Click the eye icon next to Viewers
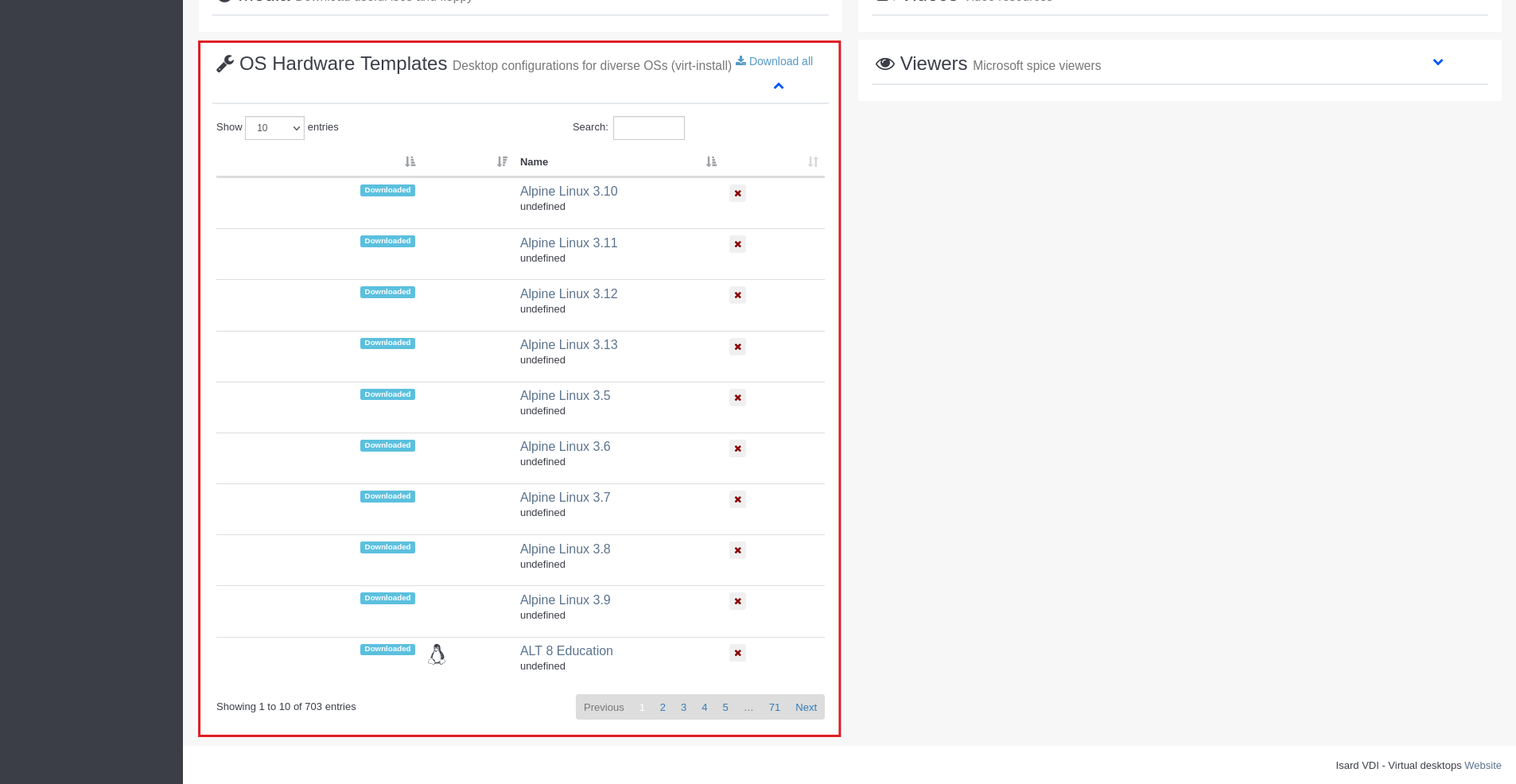The image size is (1516, 784). (x=884, y=64)
